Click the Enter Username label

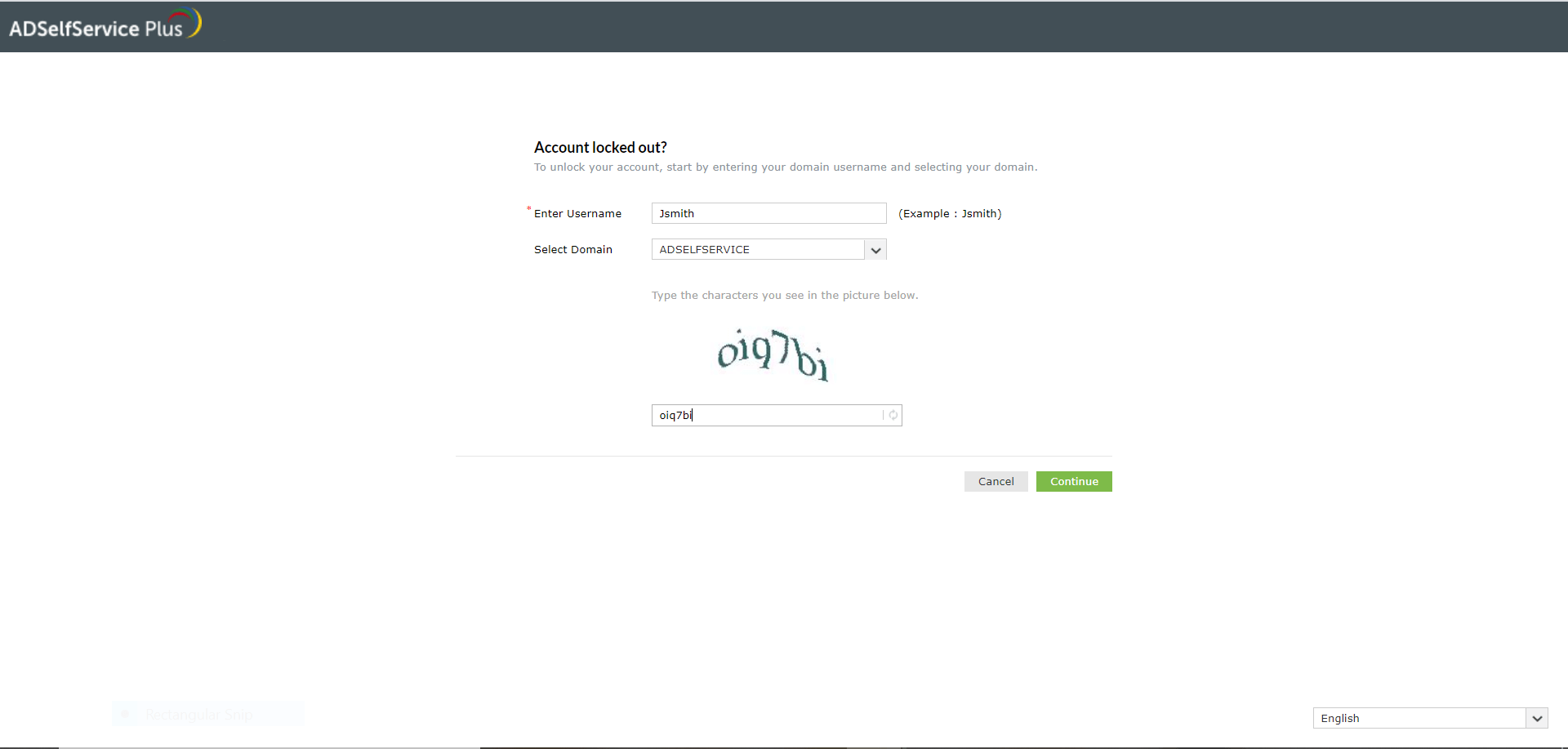(x=577, y=213)
